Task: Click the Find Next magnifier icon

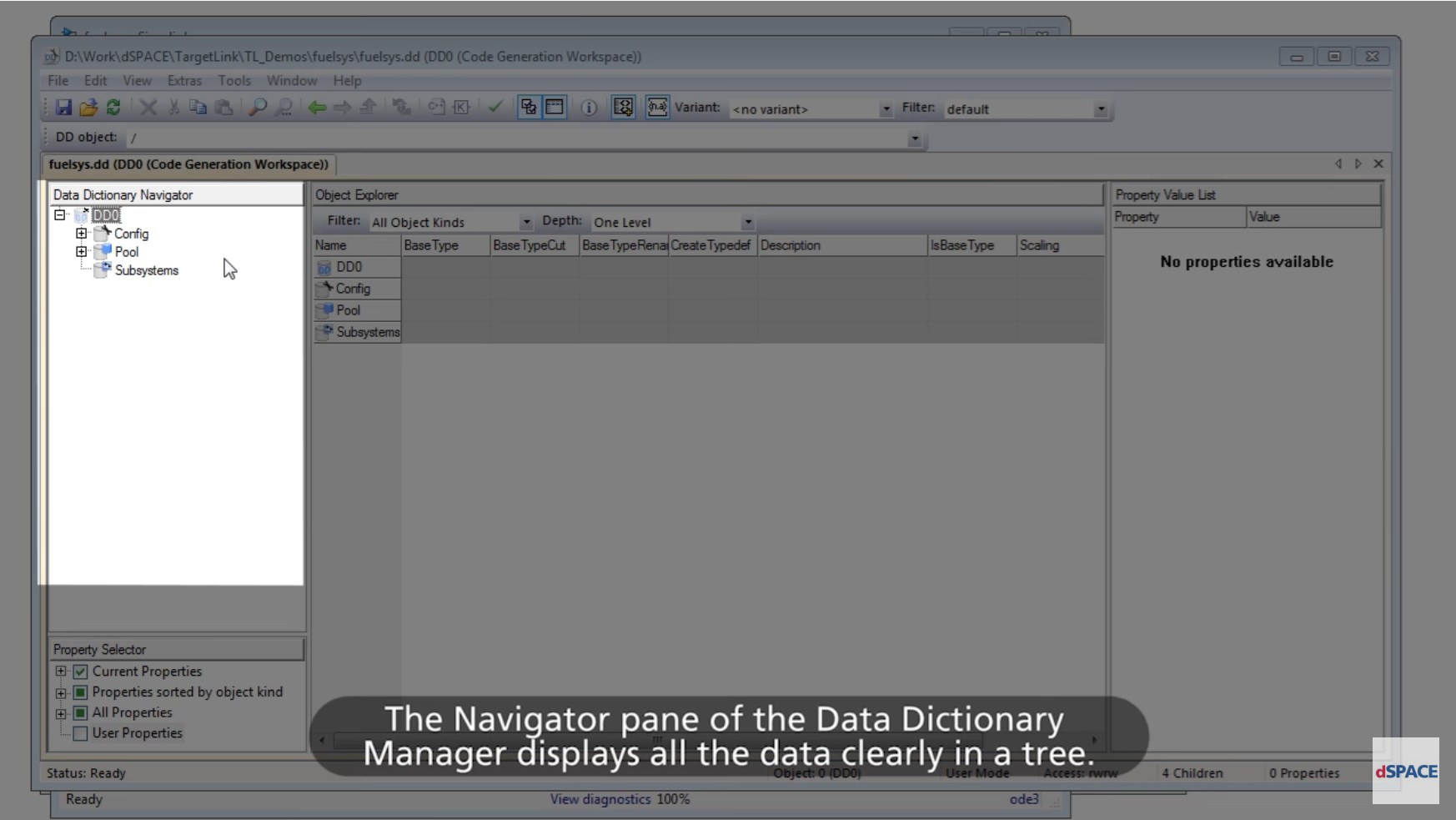Action: click(284, 108)
